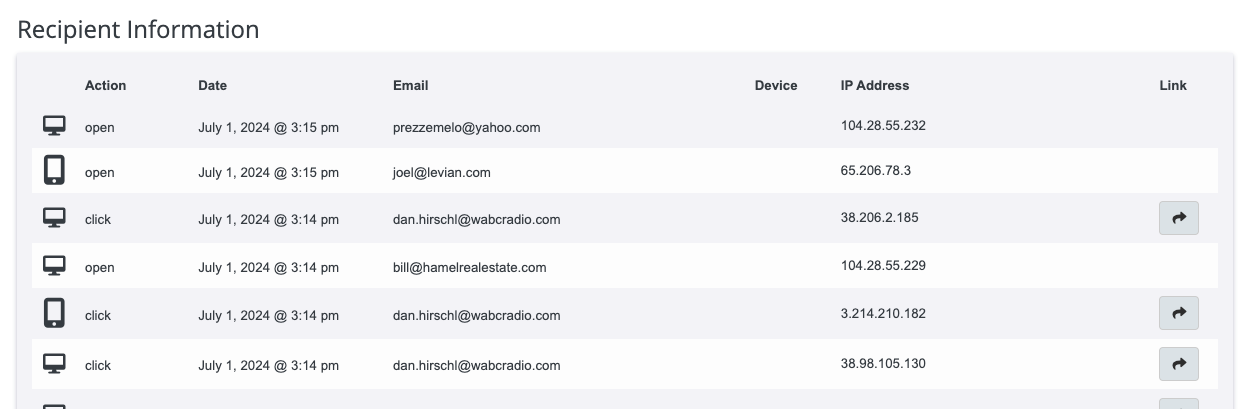Click the Email column header
Screen dimensions: 1250x409
pos(410,85)
